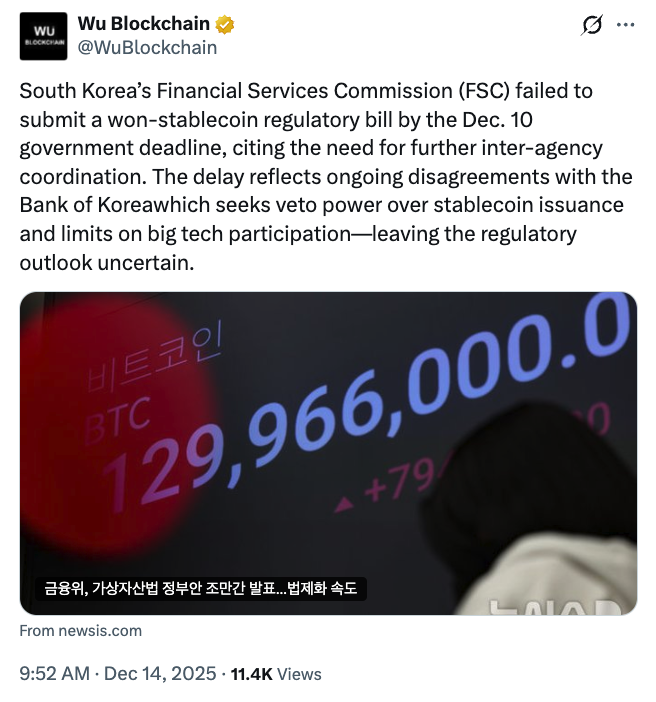Viewport: 656px width, 702px height.
Task: Click the 129,966,000 price in the image
Action: coord(370,410)
